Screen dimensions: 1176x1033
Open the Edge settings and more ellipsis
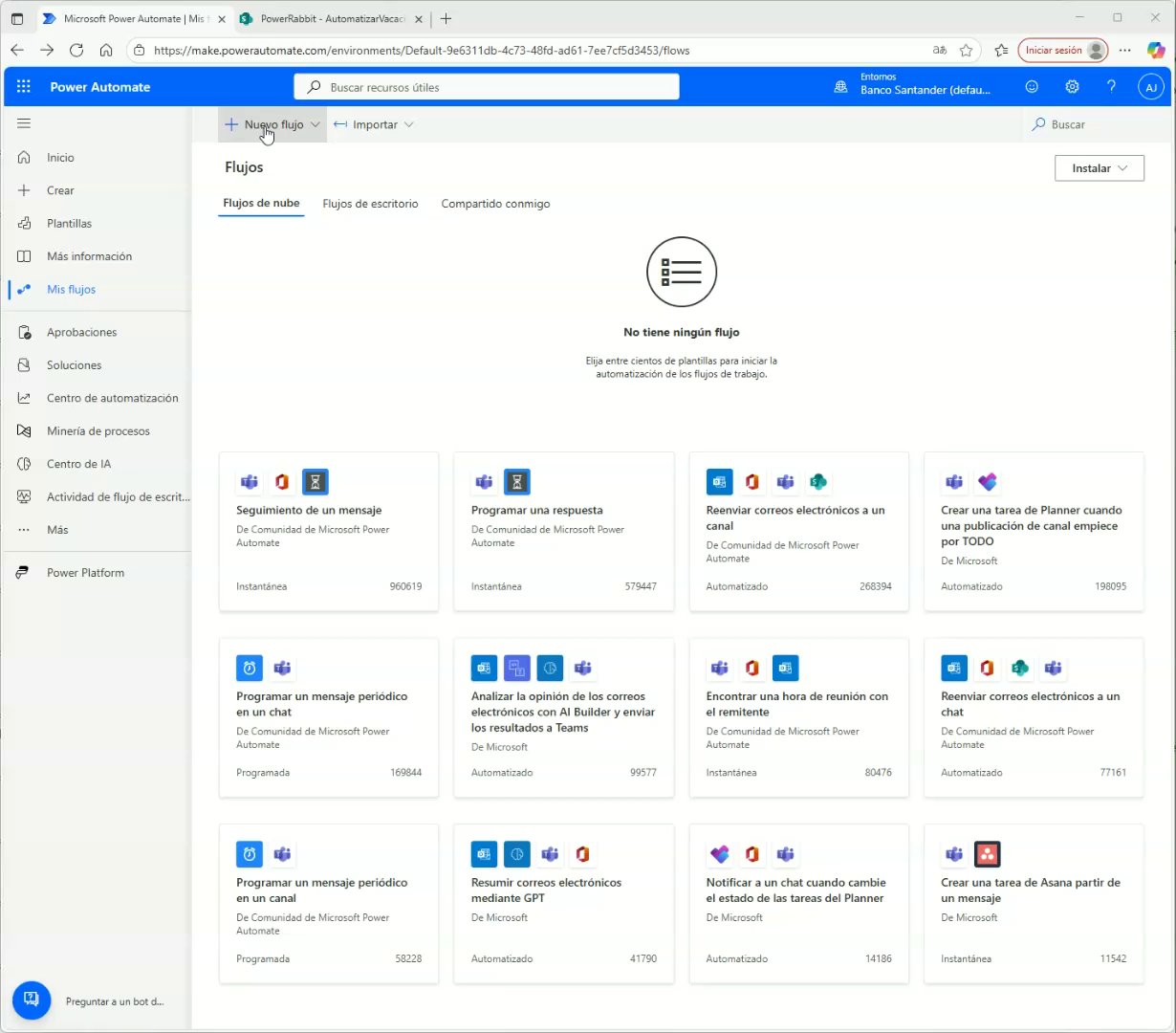tap(1124, 50)
